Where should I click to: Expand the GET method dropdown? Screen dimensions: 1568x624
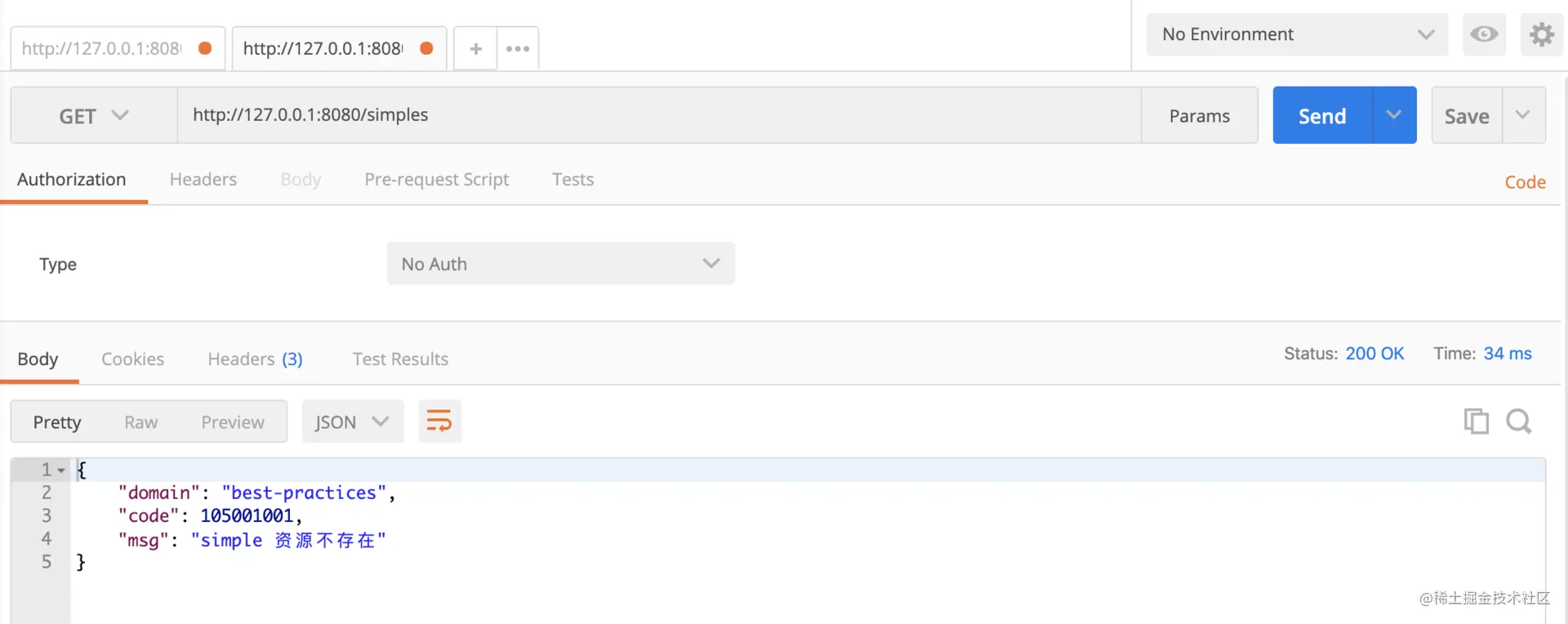94,116
